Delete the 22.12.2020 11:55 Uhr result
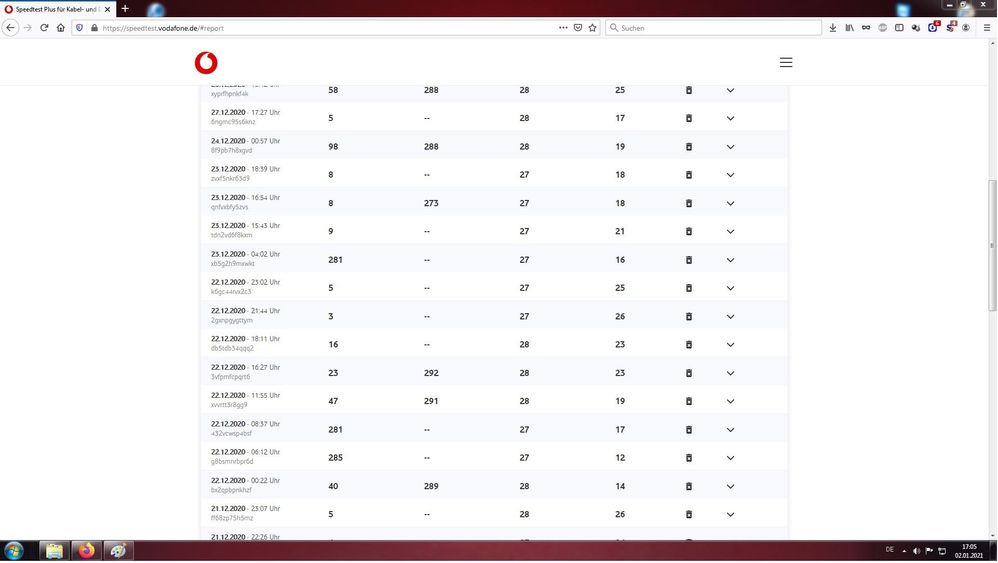The height and width of the screenshot is (563, 998). 689,401
